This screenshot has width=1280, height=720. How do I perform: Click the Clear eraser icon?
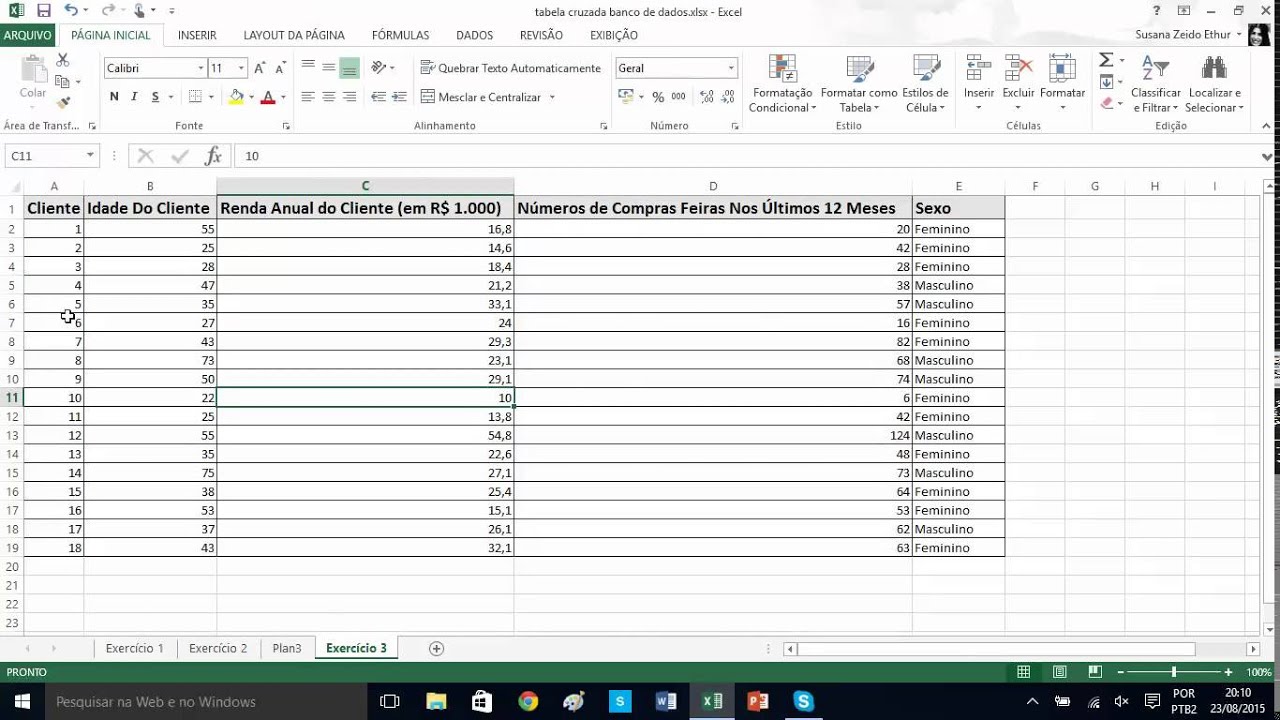(1106, 102)
